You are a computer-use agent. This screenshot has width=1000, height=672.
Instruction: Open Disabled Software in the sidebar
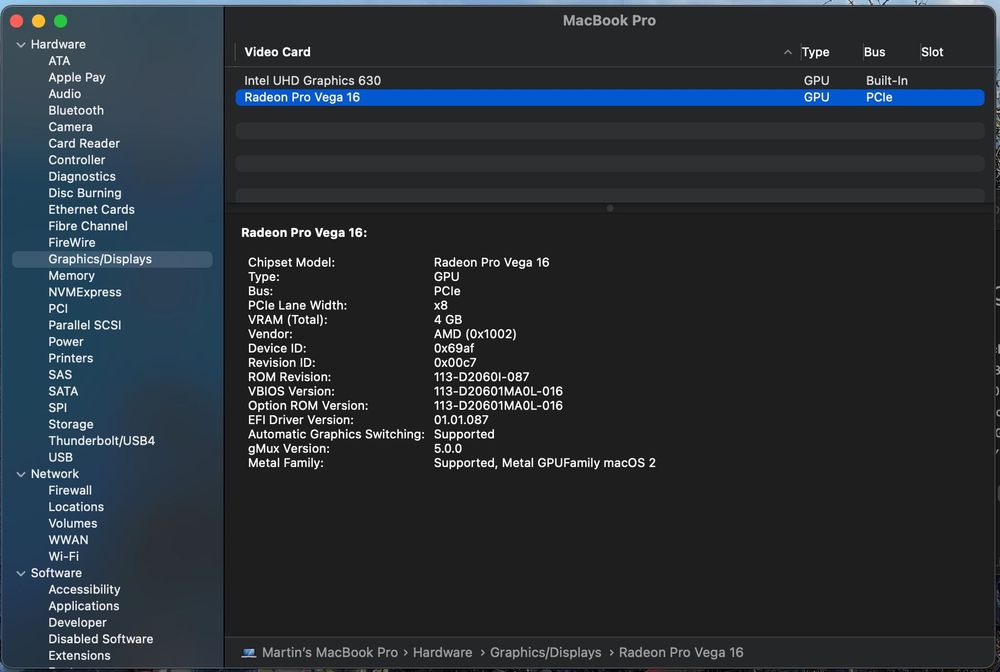[x=101, y=639]
